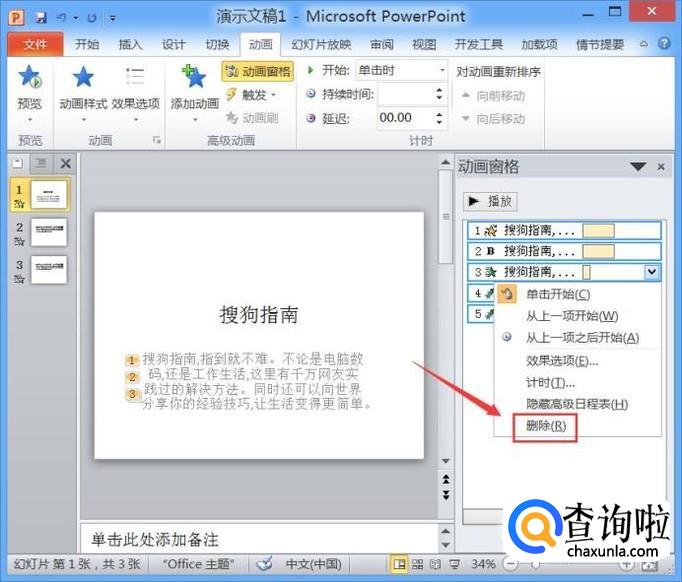Switch to Slide Sorter view icon
Viewport: 682px width, 582px height.
[x=418, y=565]
